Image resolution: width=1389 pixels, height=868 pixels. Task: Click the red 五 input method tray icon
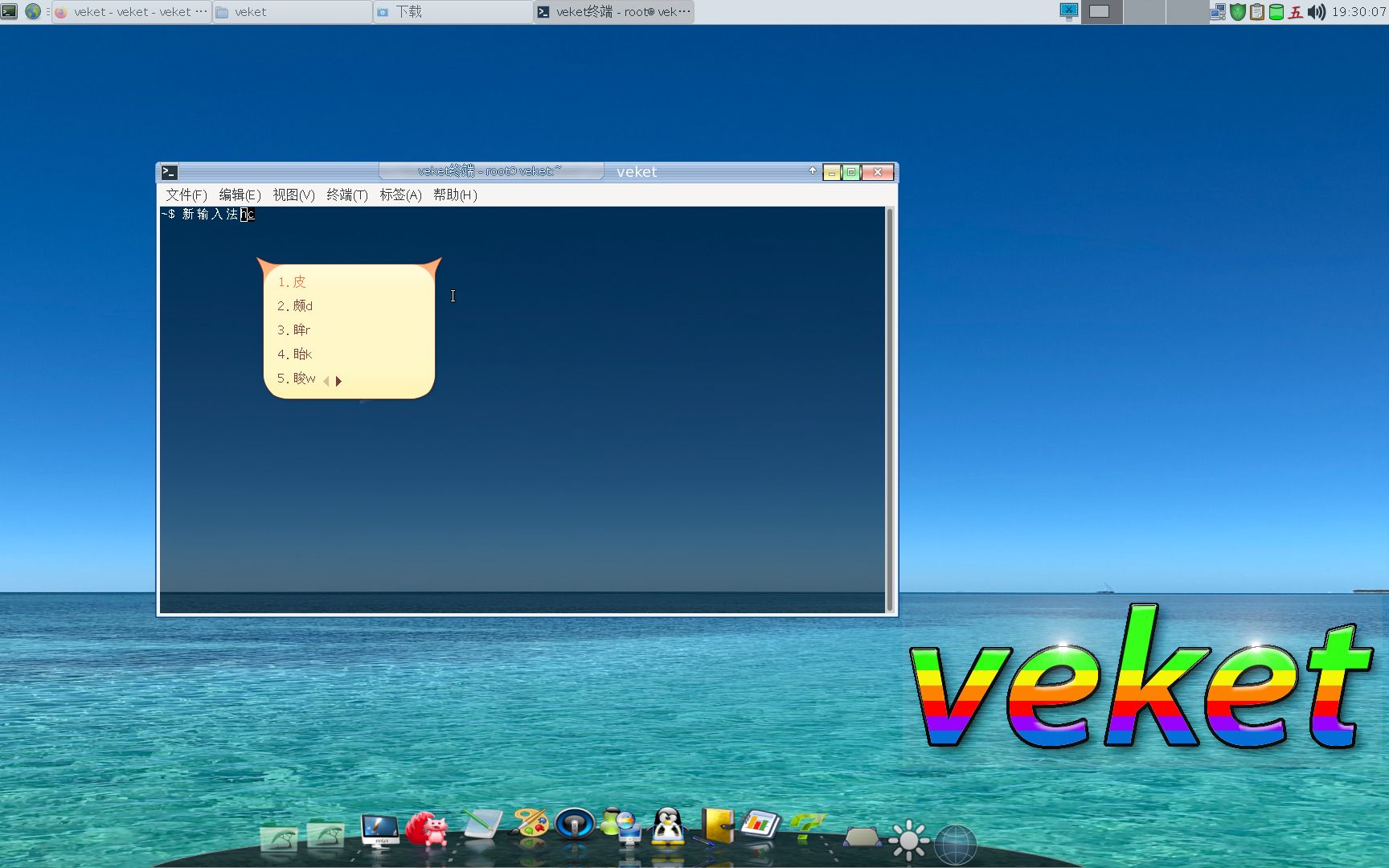tap(1296, 12)
